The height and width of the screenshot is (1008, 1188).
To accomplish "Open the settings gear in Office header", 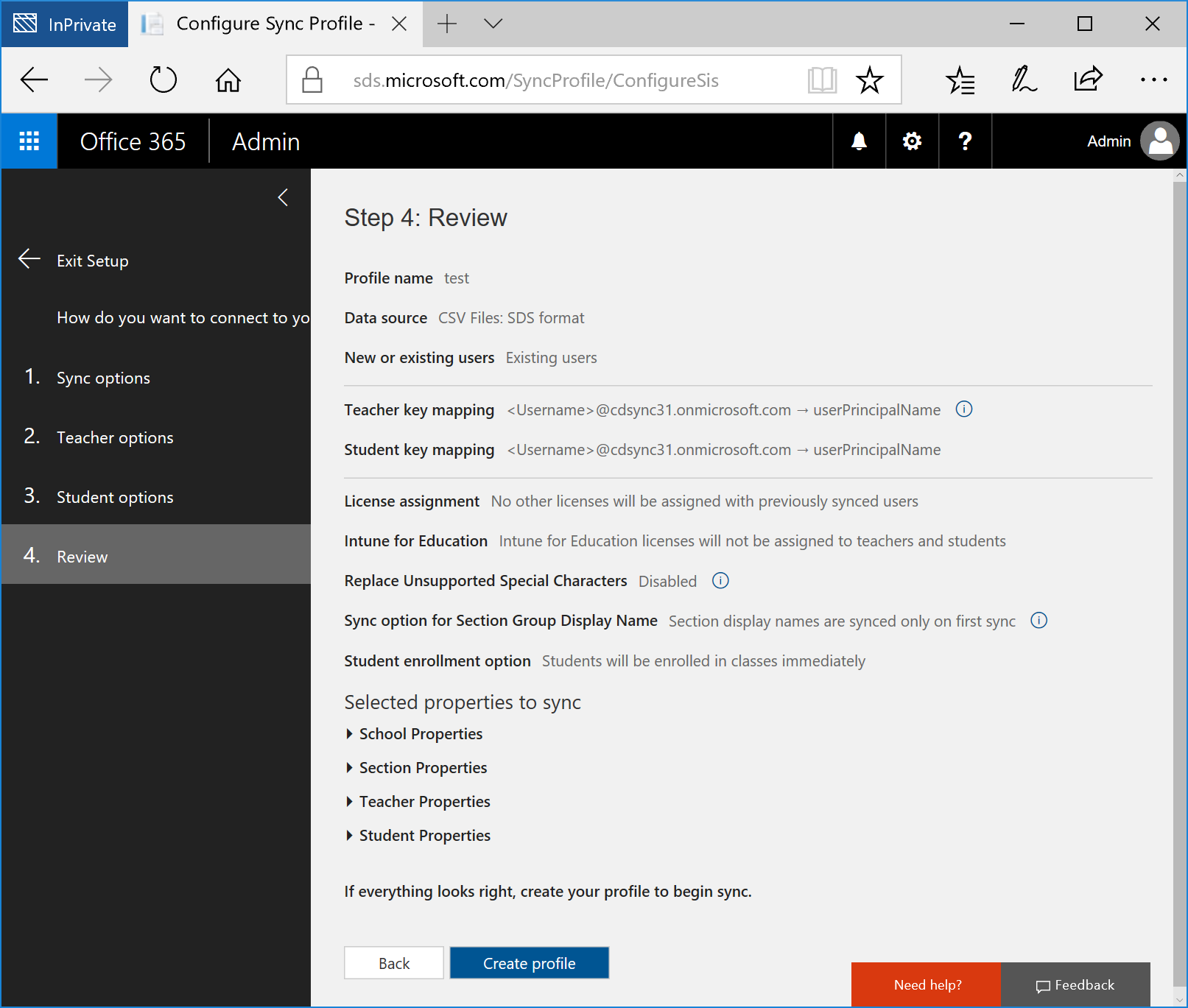I will point(912,141).
